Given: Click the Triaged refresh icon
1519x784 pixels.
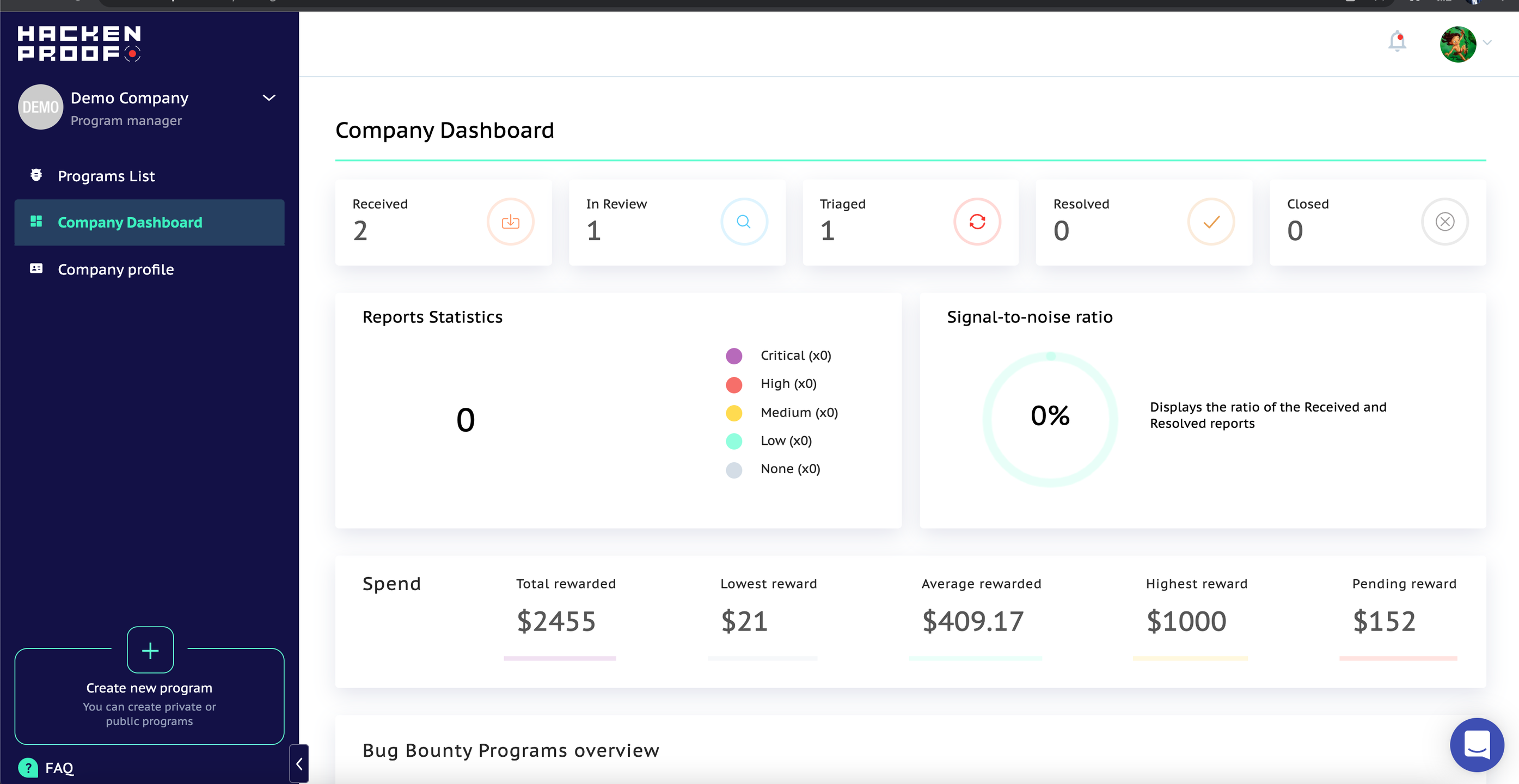Looking at the screenshot, I should [x=977, y=222].
